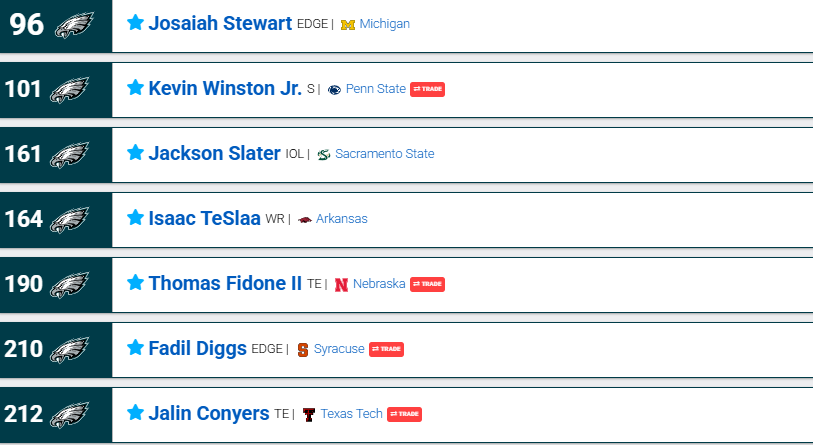This screenshot has height=445, width=813.
Task: Toggle the star next to Fadil Diggs
Action: (136, 348)
